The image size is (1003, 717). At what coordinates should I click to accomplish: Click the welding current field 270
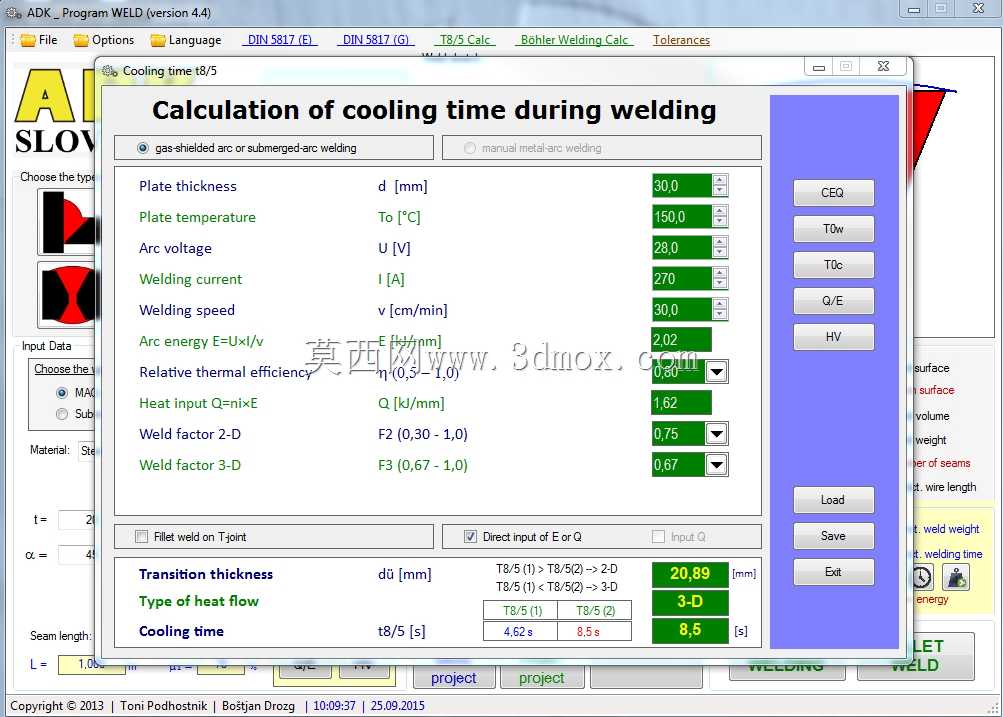[x=681, y=279]
